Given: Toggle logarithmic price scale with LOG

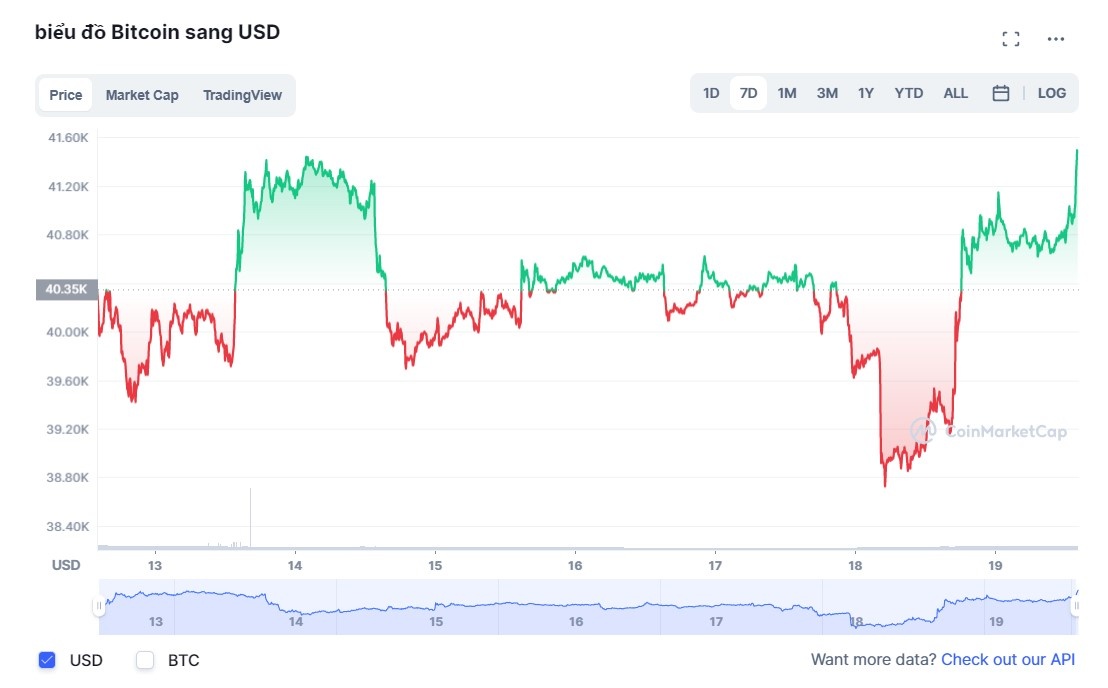Looking at the screenshot, I should (x=1051, y=92).
